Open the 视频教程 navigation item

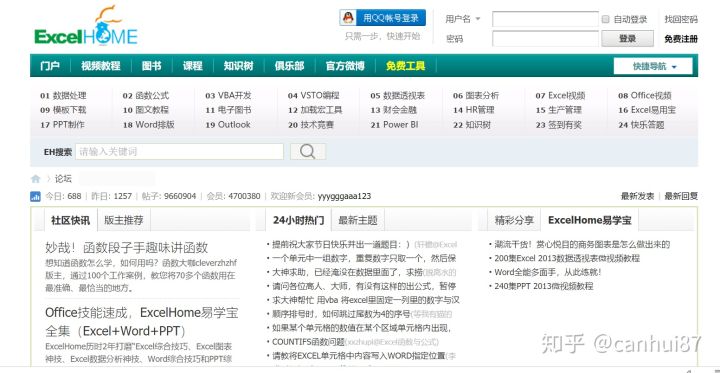(x=101, y=66)
